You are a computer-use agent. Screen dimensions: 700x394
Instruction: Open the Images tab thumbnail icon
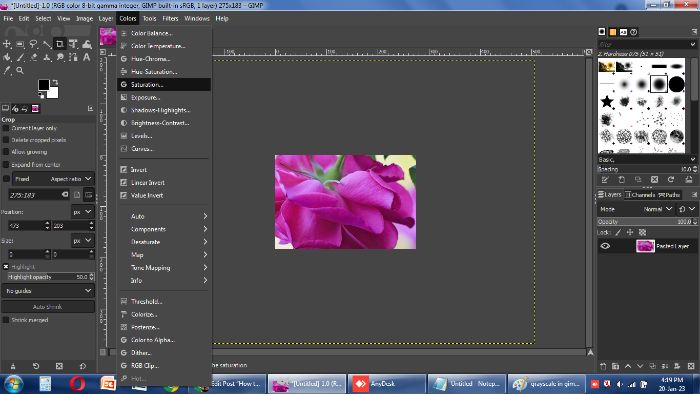[x=35, y=108]
